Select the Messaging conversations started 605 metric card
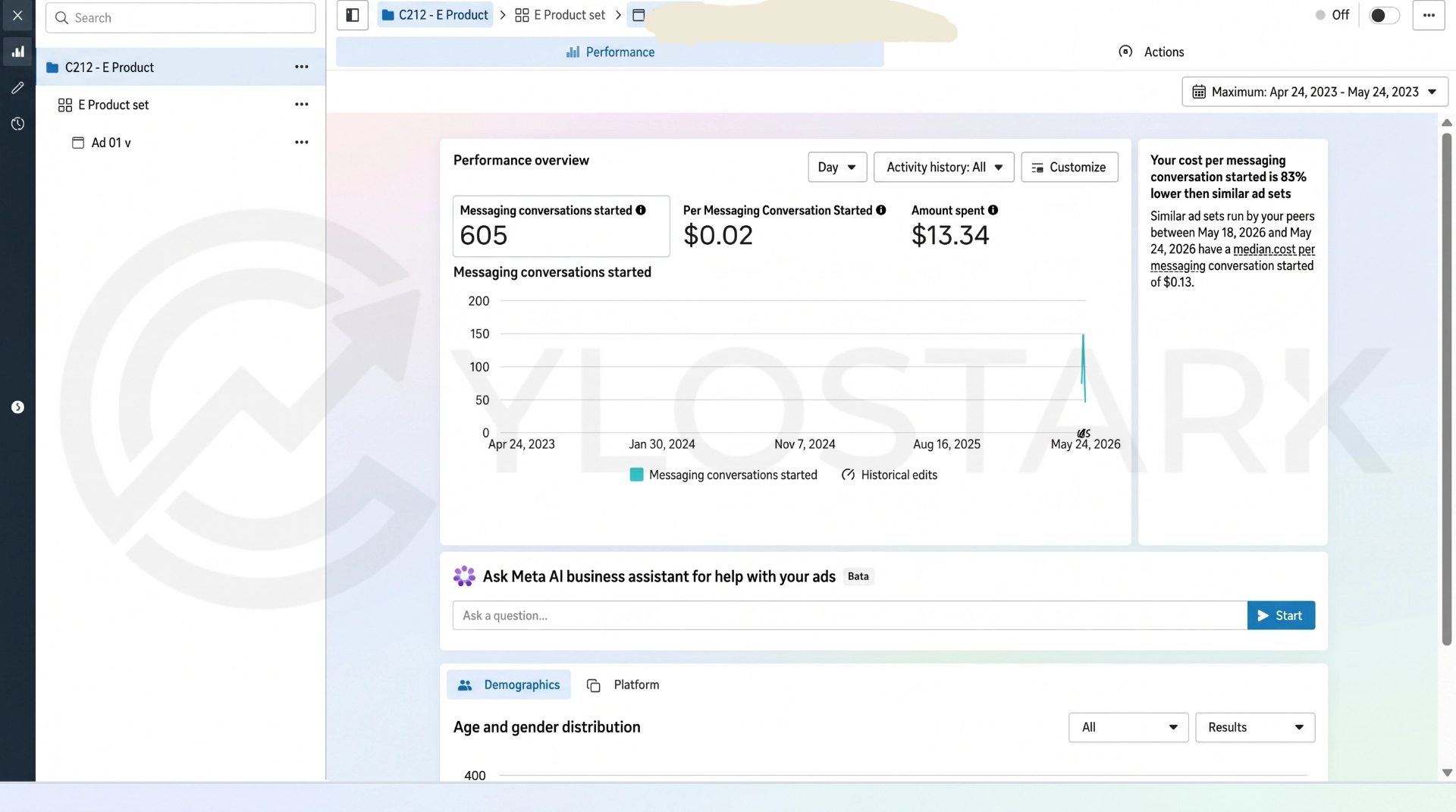The width and height of the screenshot is (1456, 812). (x=561, y=226)
